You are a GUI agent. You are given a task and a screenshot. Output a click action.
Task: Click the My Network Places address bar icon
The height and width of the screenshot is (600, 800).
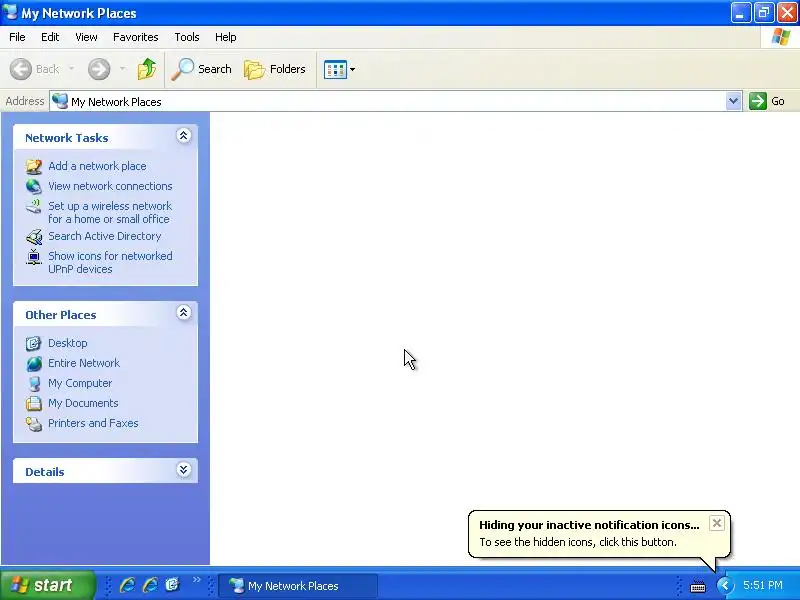pyautogui.click(x=60, y=101)
